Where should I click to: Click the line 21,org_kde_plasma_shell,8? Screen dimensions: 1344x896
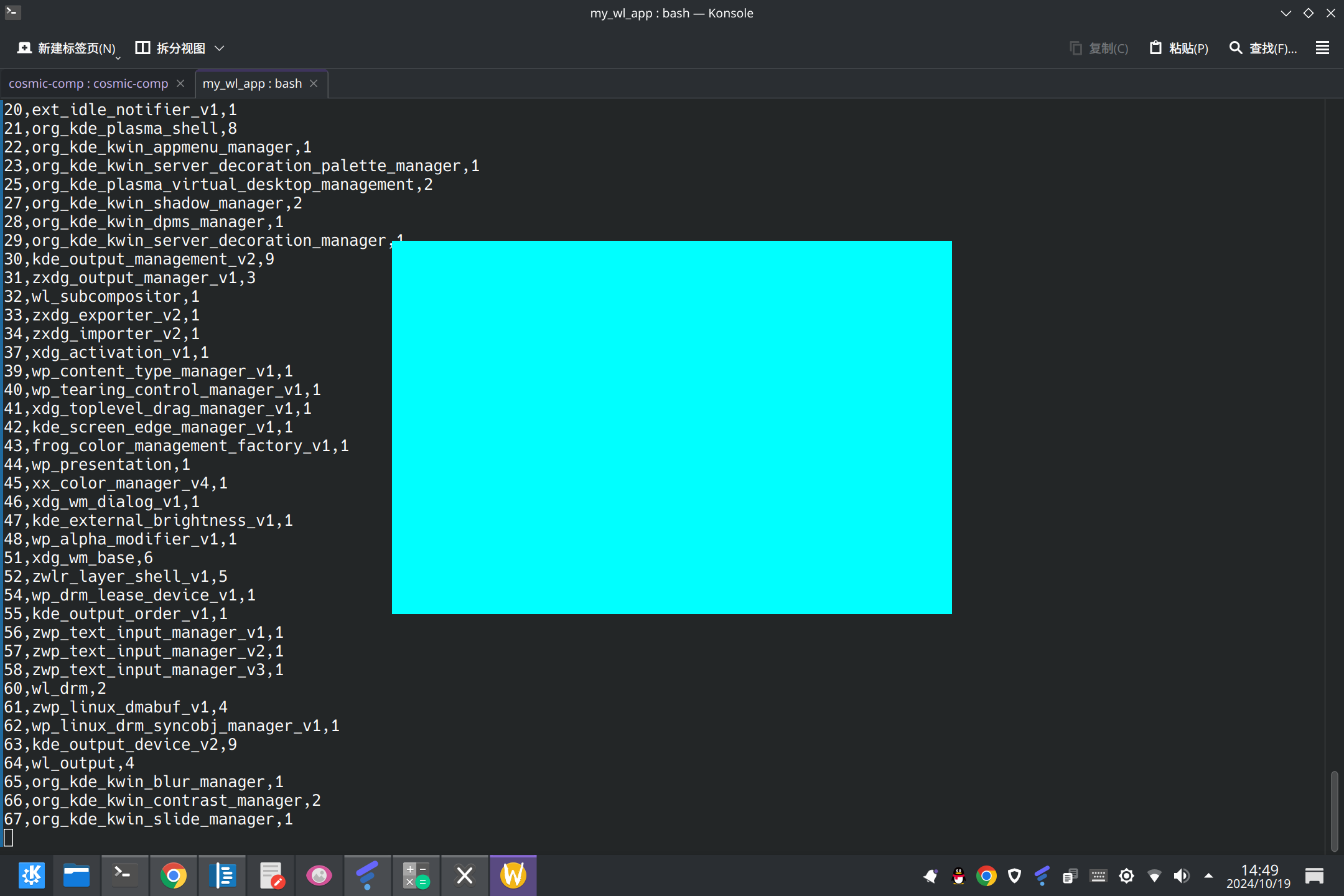pos(121,128)
